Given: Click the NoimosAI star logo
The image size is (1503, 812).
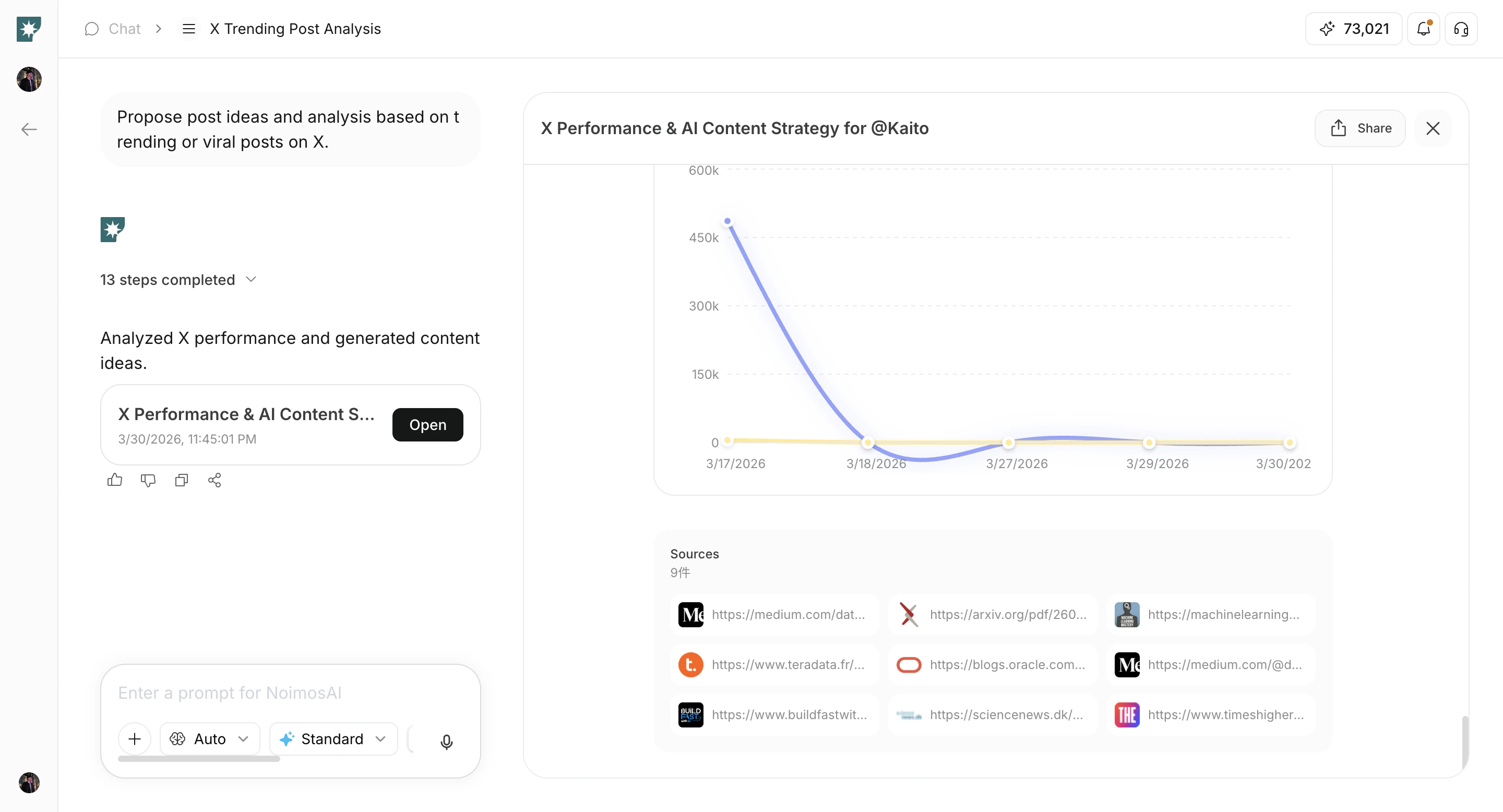Looking at the screenshot, I should pos(28,29).
